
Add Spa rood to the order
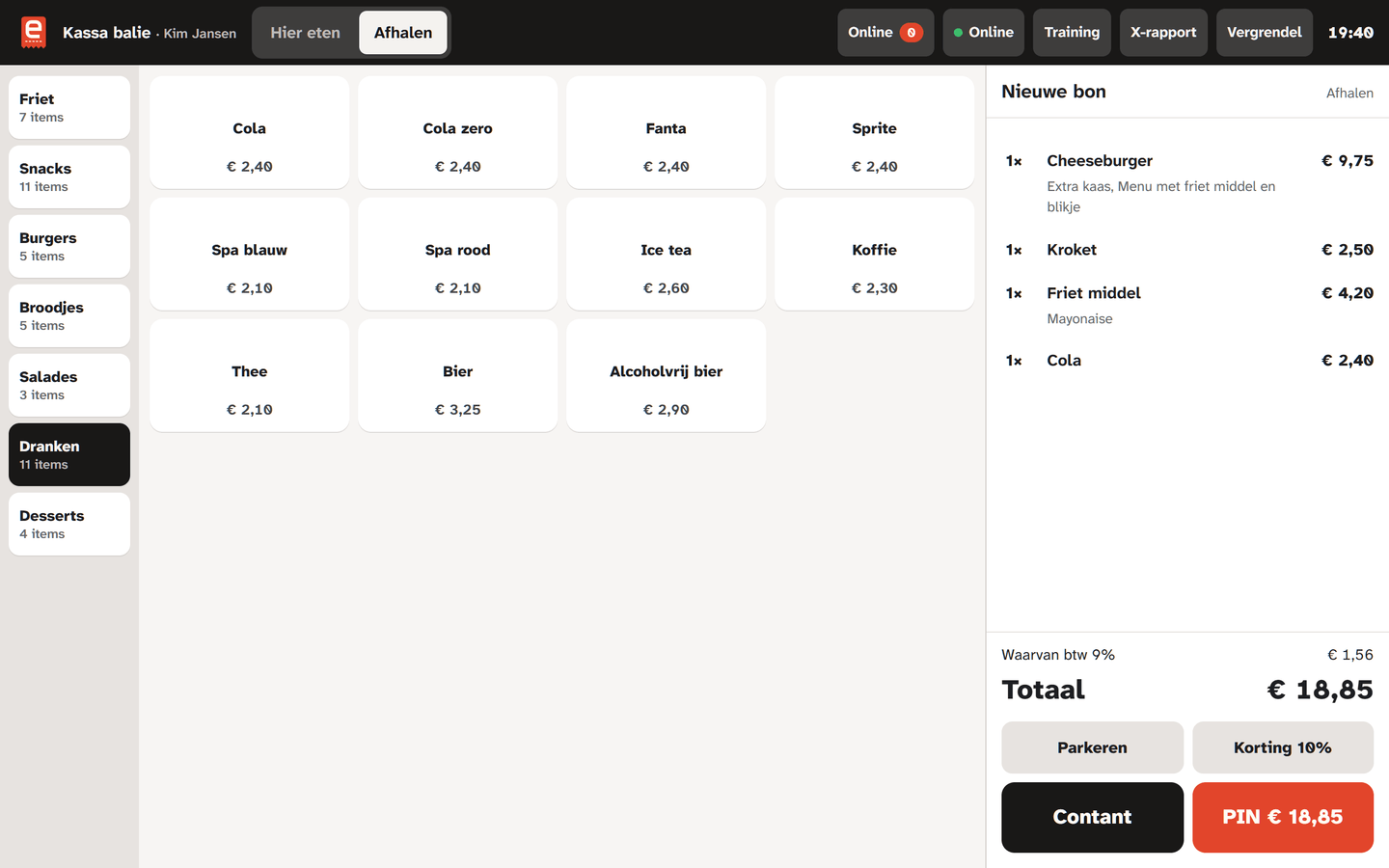(x=458, y=255)
